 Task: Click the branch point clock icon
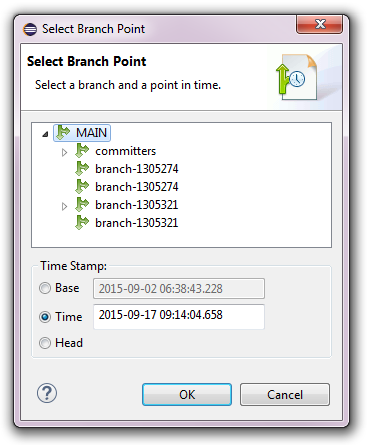point(296,77)
